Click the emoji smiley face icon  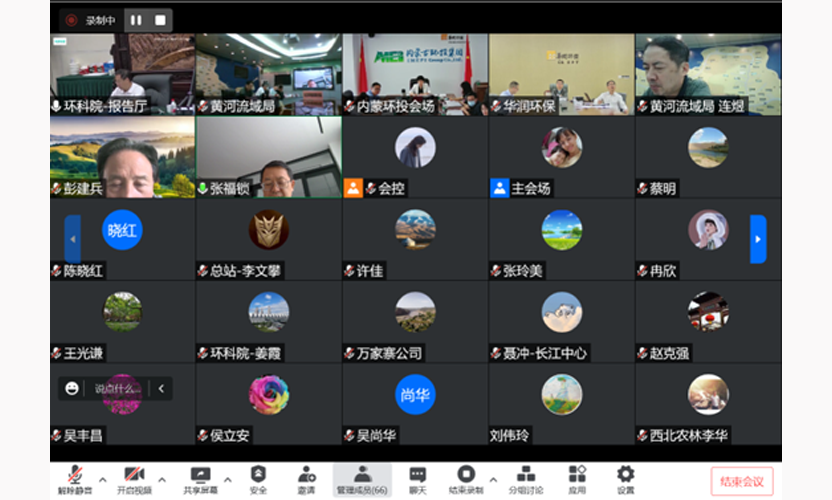[x=72, y=388]
